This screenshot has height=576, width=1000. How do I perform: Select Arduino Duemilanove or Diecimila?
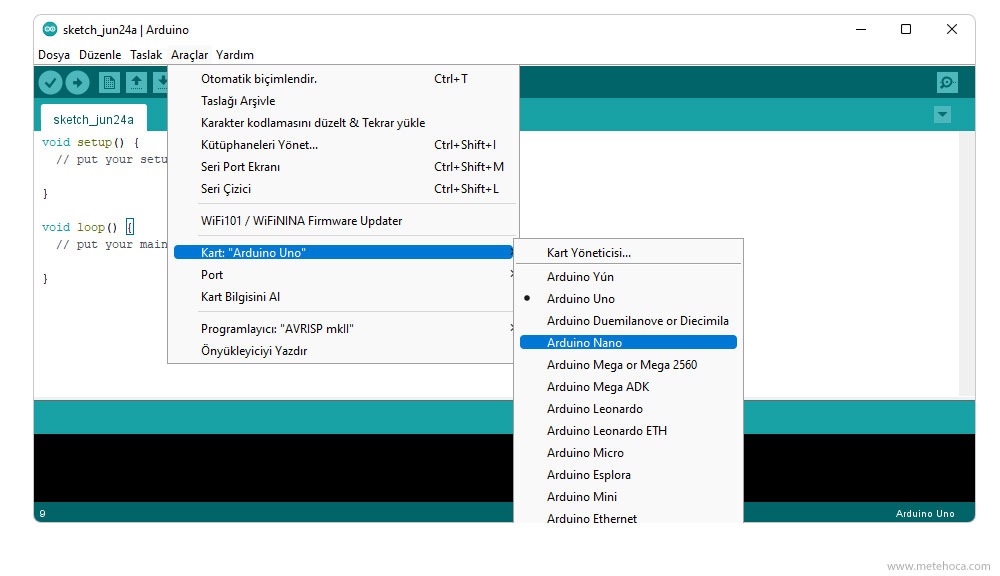pyautogui.click(x=628, y=321)
